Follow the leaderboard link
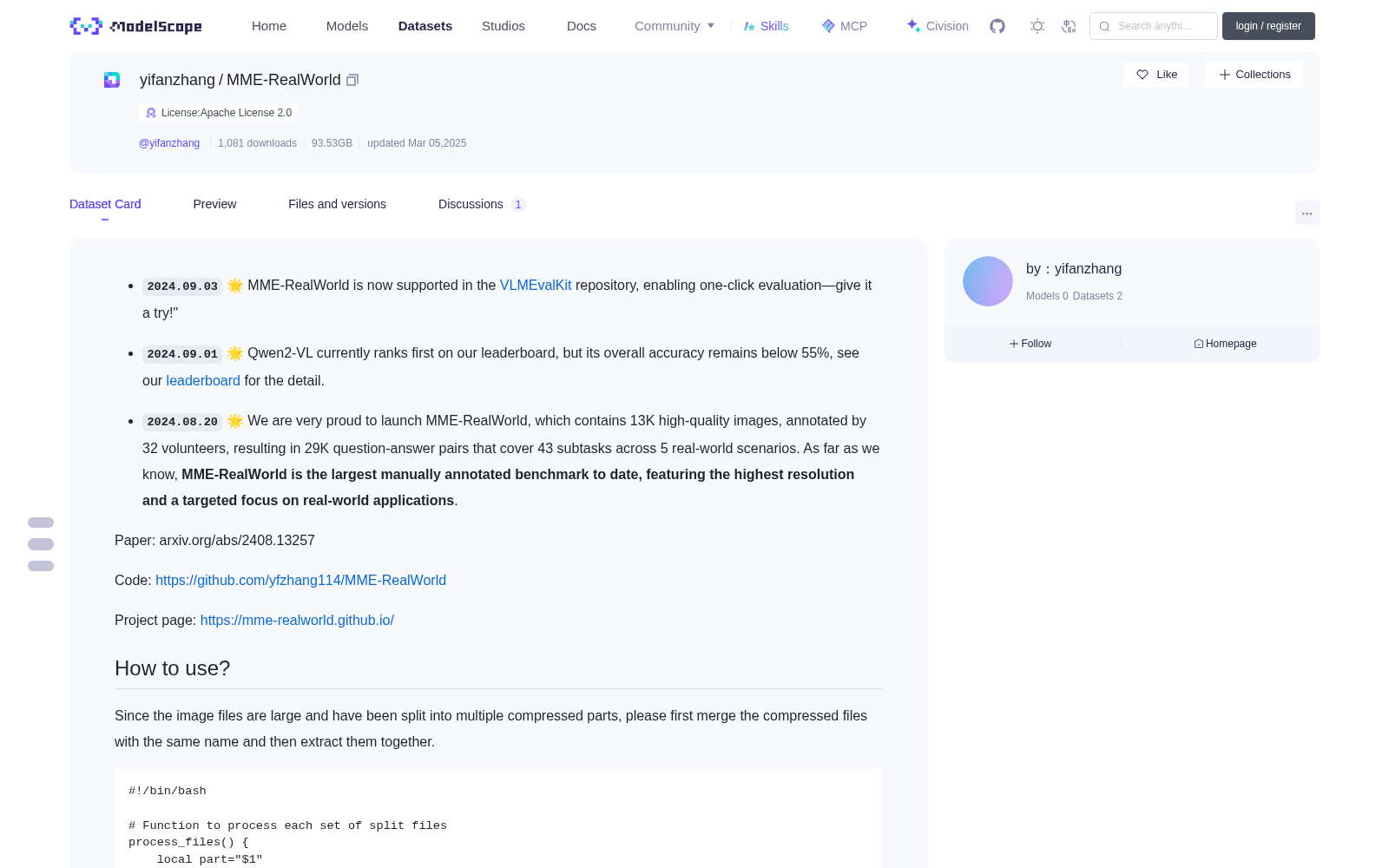 pos(203,380)
